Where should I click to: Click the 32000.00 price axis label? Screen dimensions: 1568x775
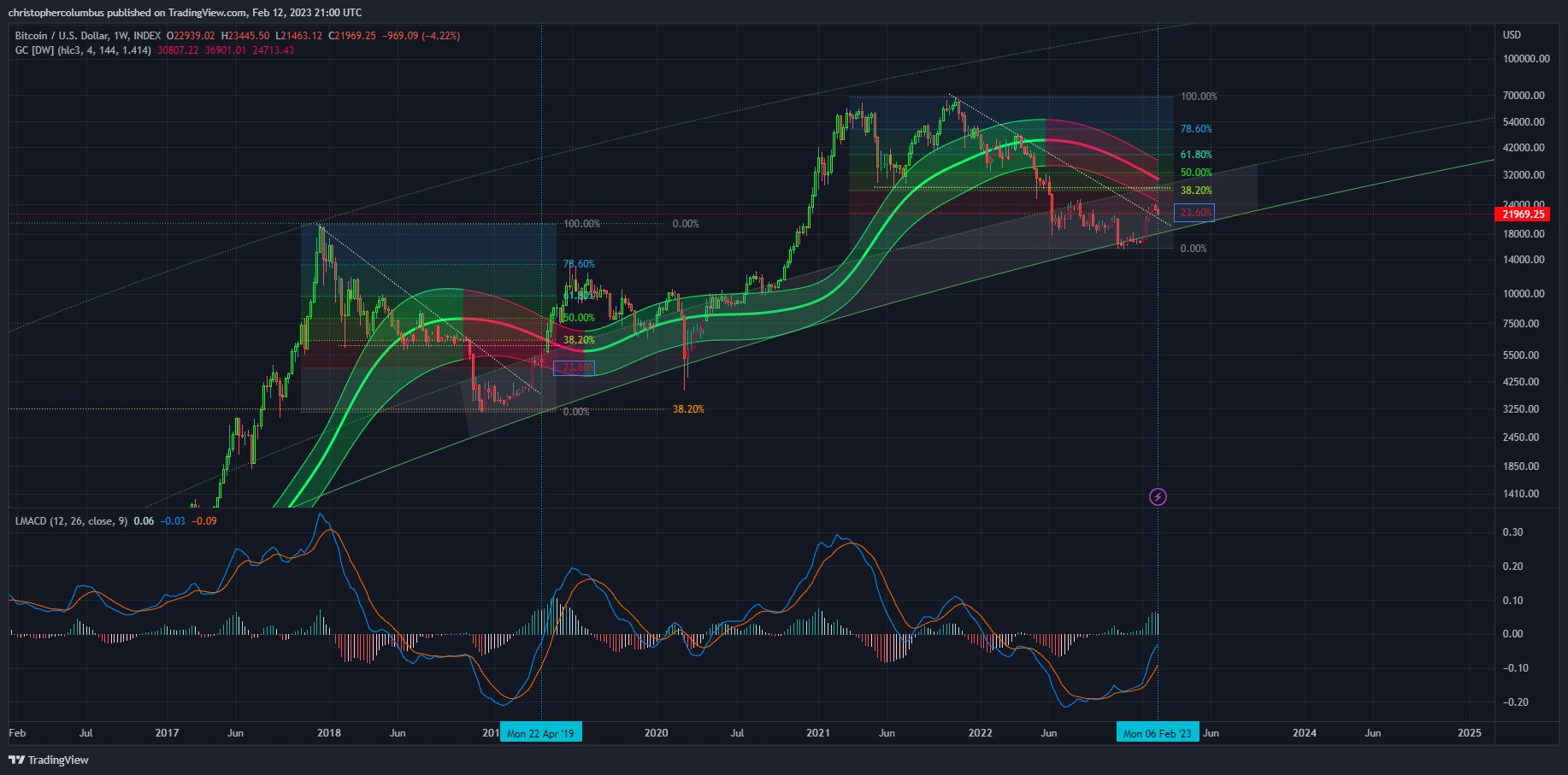tap(1524, 175)
